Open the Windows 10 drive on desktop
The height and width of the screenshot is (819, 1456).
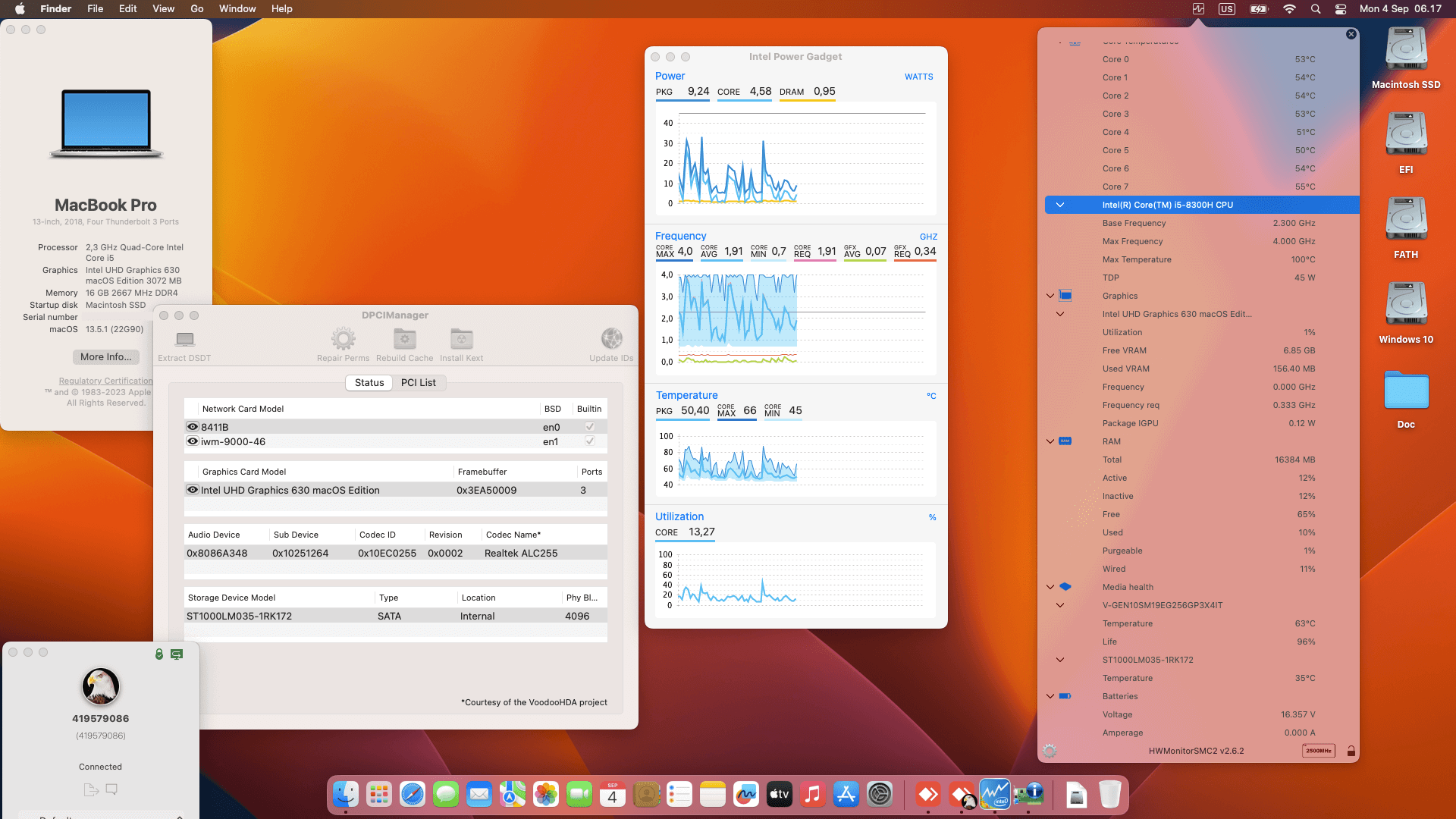click(x=1406, y=305)
